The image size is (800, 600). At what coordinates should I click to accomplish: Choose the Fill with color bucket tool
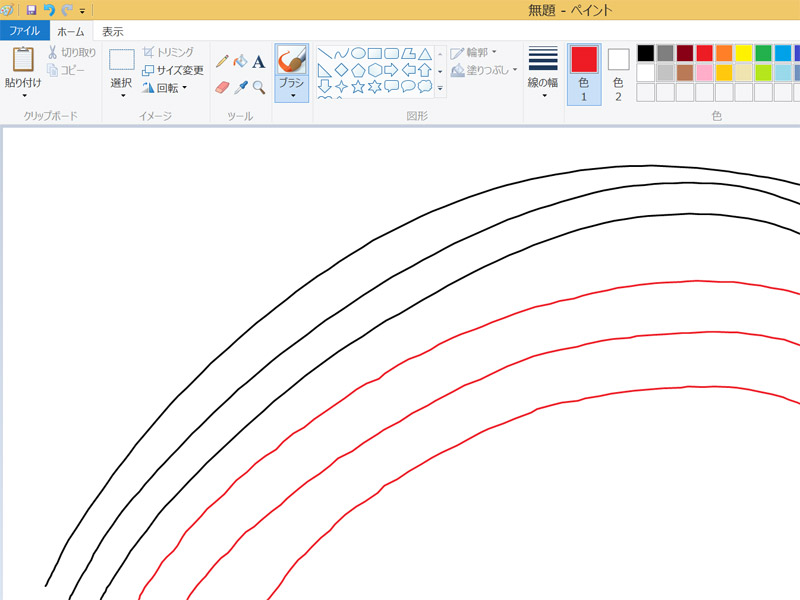[240, 61]
